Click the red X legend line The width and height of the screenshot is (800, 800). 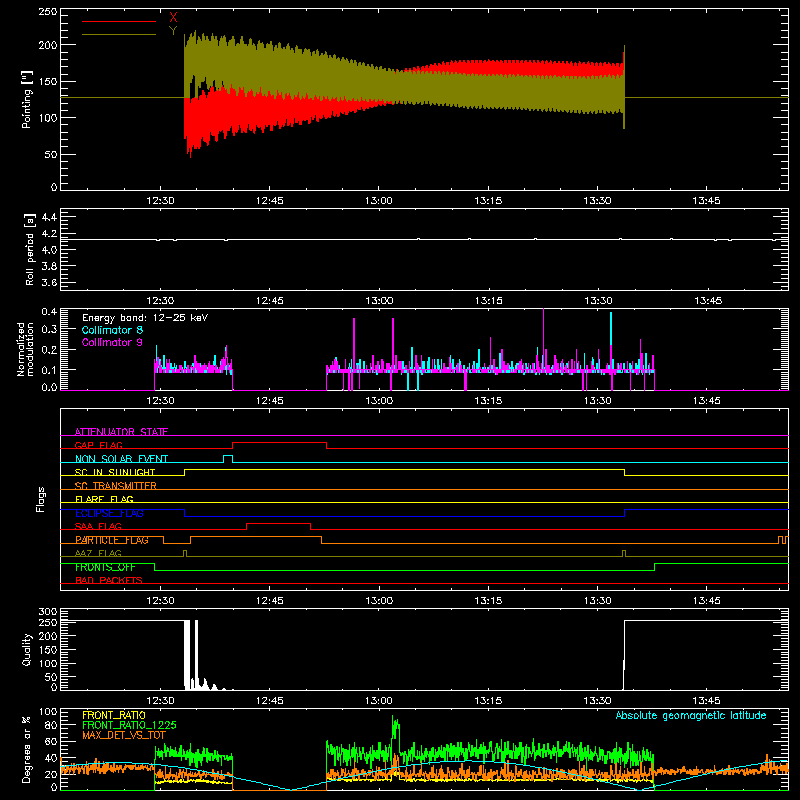[x=119, y=21]
